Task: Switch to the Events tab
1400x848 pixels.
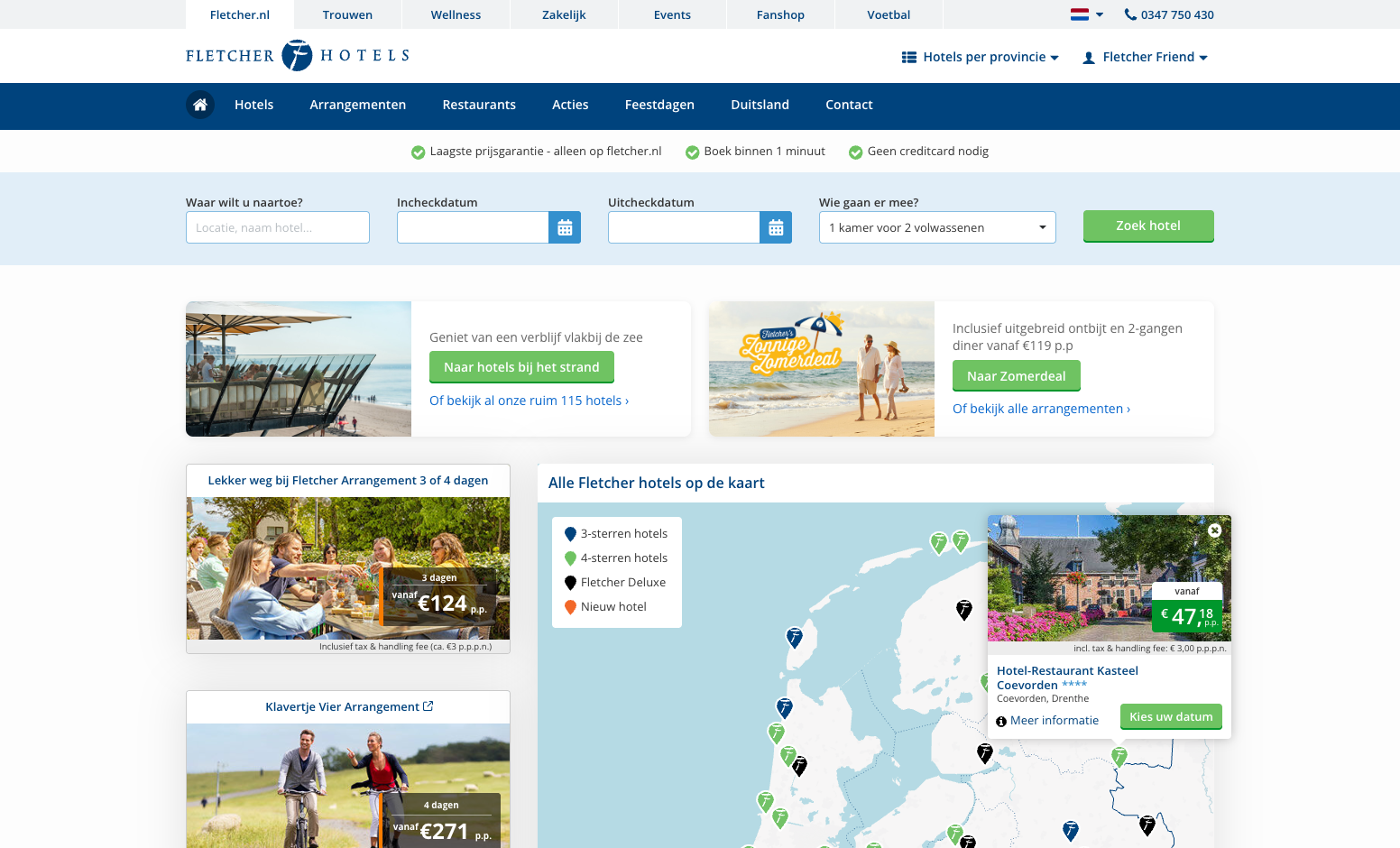Action: coord(672,14)
